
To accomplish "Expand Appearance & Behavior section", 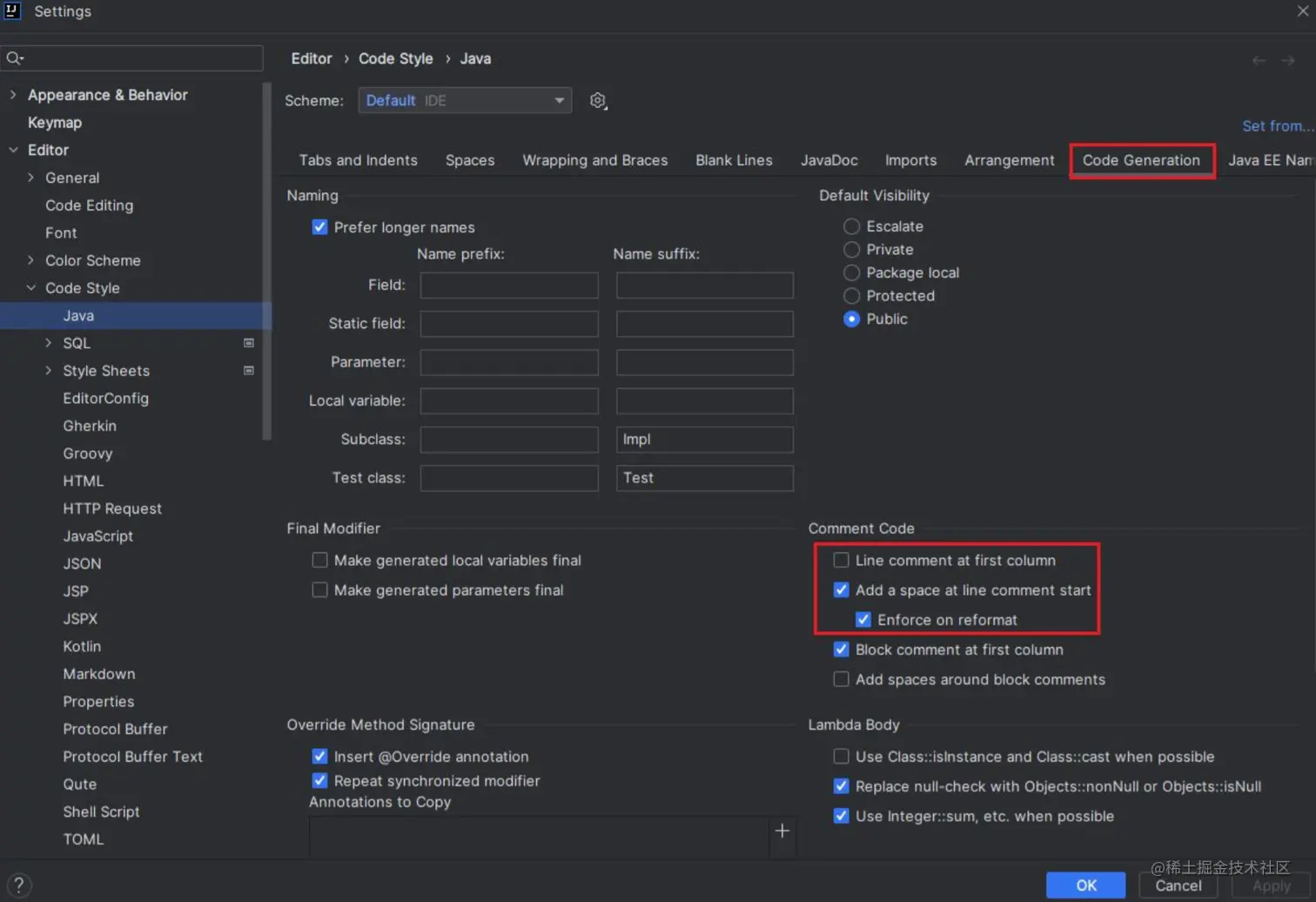I will (x=13, y=95).
